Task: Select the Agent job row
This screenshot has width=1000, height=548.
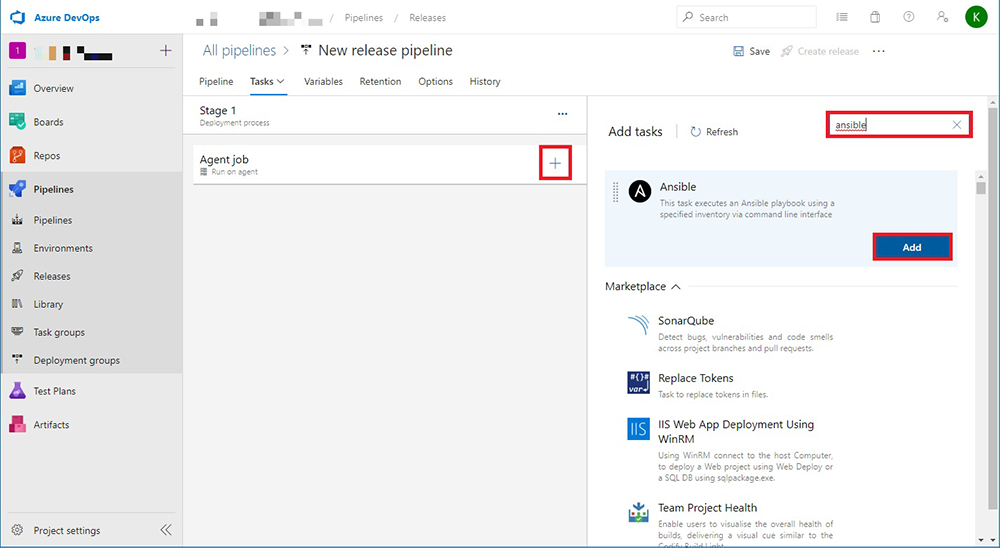Action: coord(389,165)
